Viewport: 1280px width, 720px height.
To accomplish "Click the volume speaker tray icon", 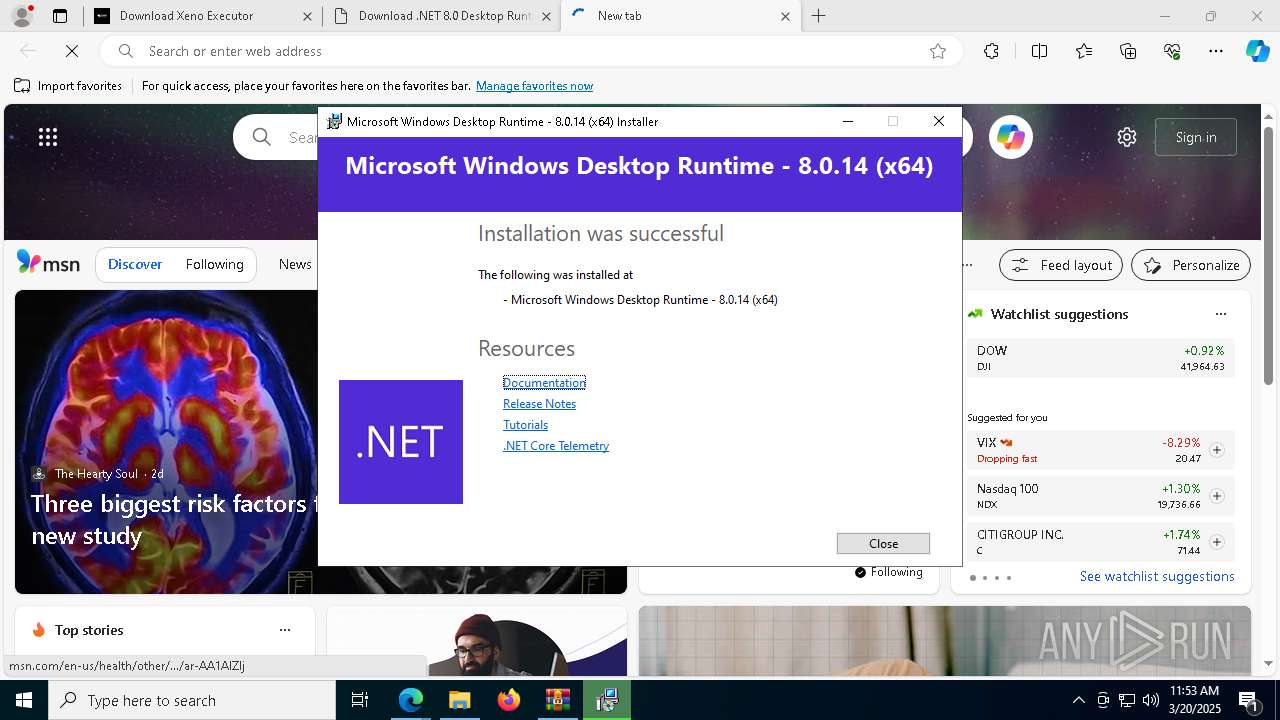I will click(x=1150, y=700).
